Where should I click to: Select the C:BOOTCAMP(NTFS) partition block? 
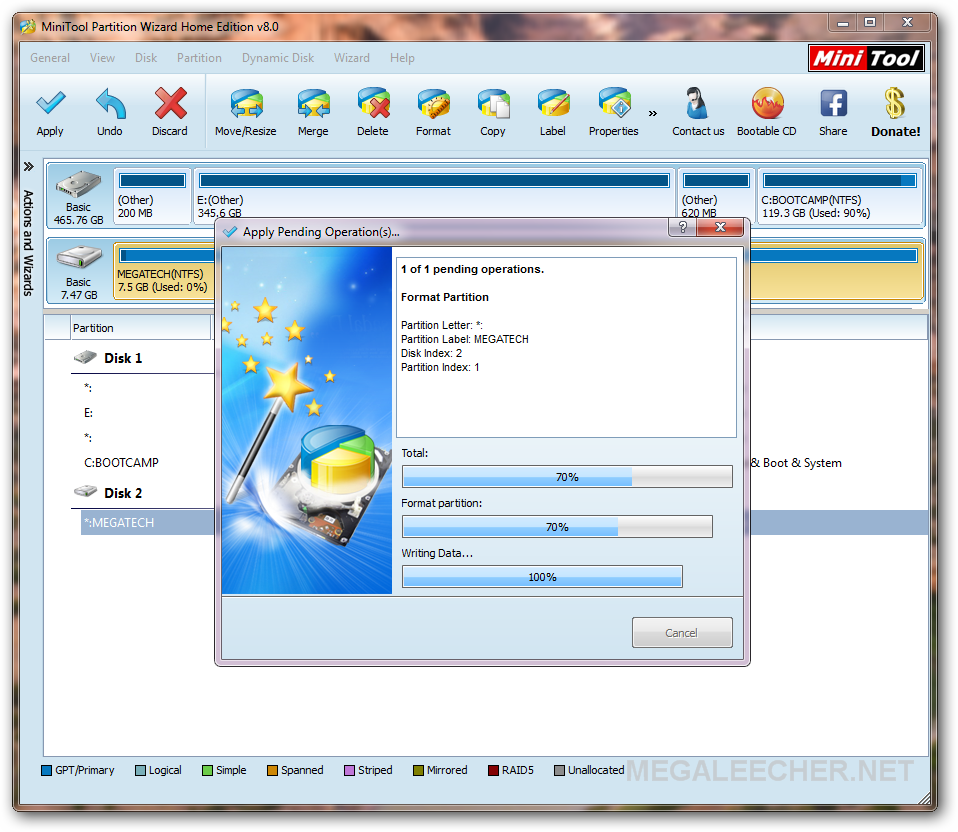click(x=840, y=197)
